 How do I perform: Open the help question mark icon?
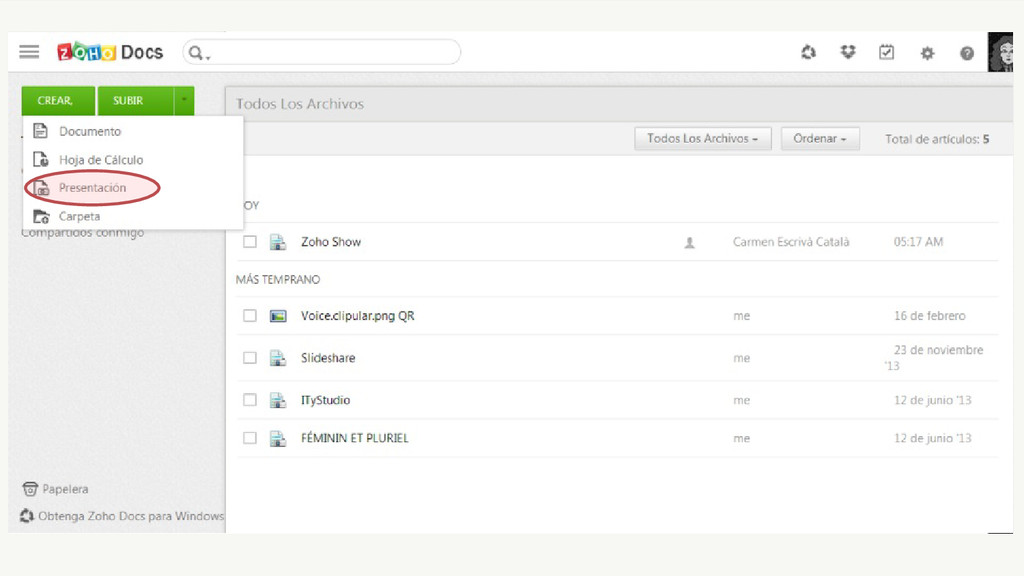point(967,53)
